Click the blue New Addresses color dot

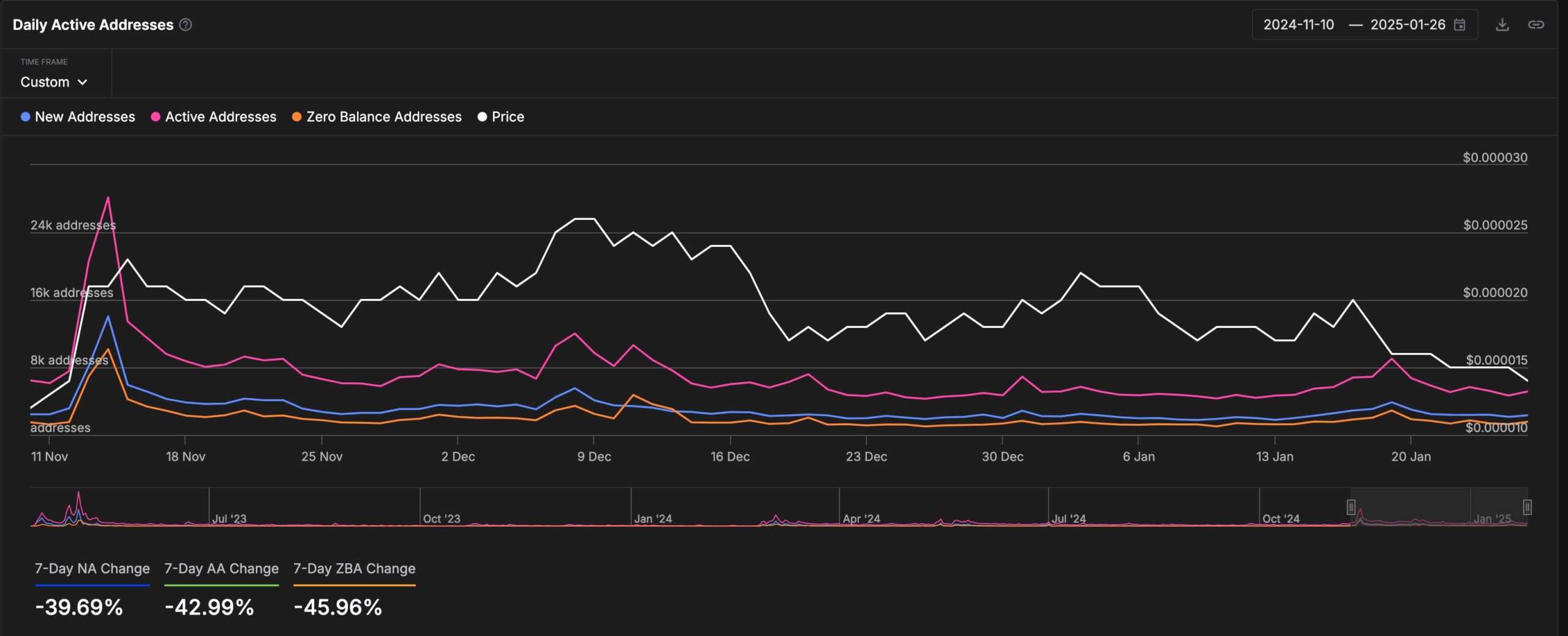click(x=25, y=116)
